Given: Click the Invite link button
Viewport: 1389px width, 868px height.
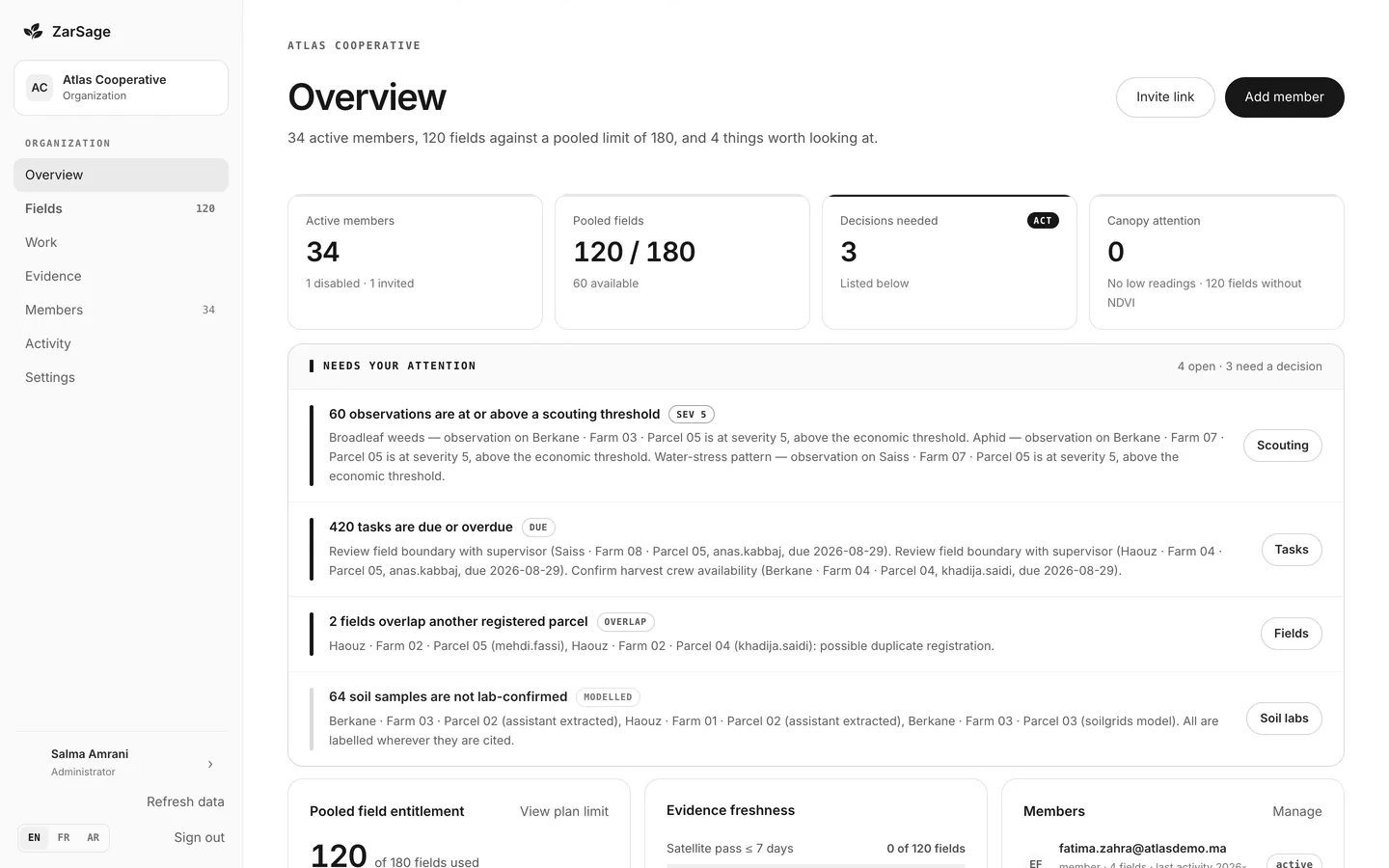Looking at the screenshot, I should point(1164,97).
